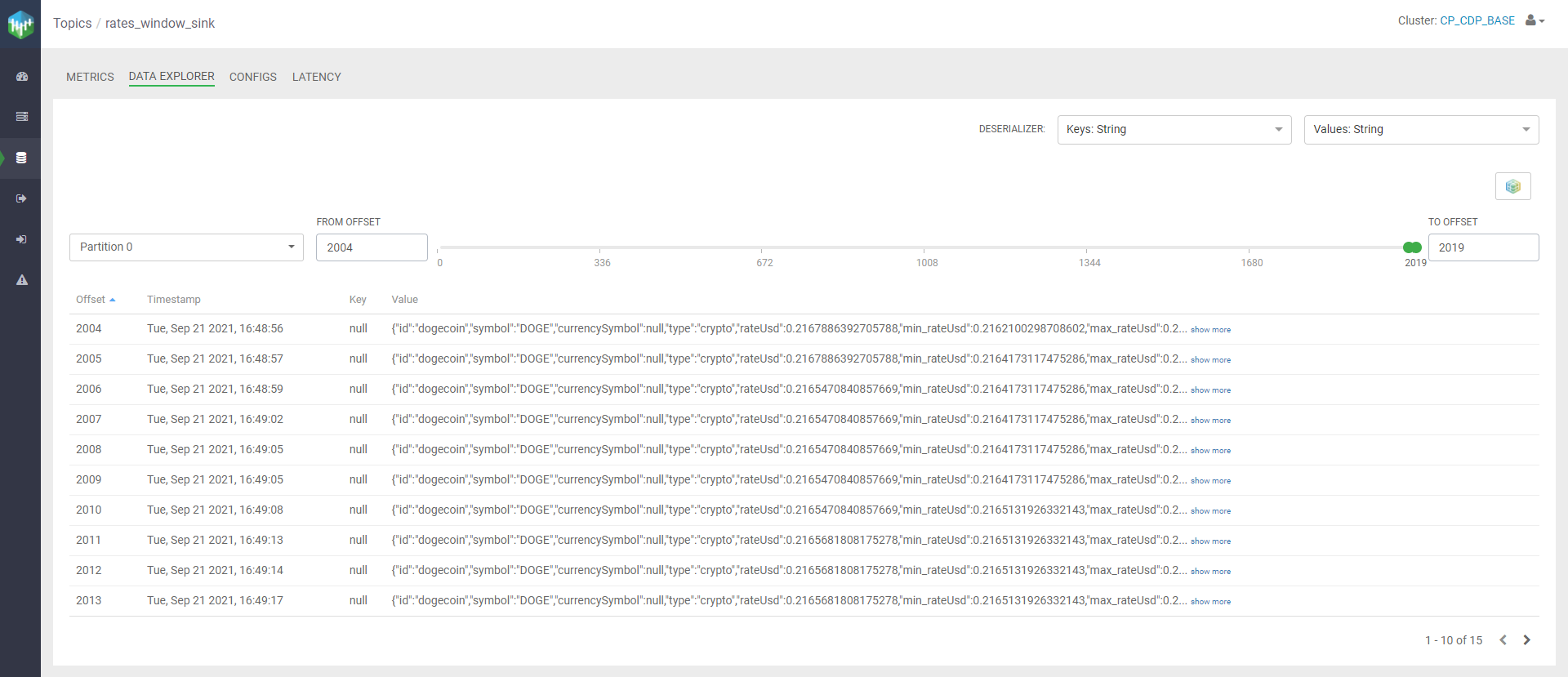This screenshot has height=677, width=1568.
Task: Click show more for offset 2012
Action: 1210,572
